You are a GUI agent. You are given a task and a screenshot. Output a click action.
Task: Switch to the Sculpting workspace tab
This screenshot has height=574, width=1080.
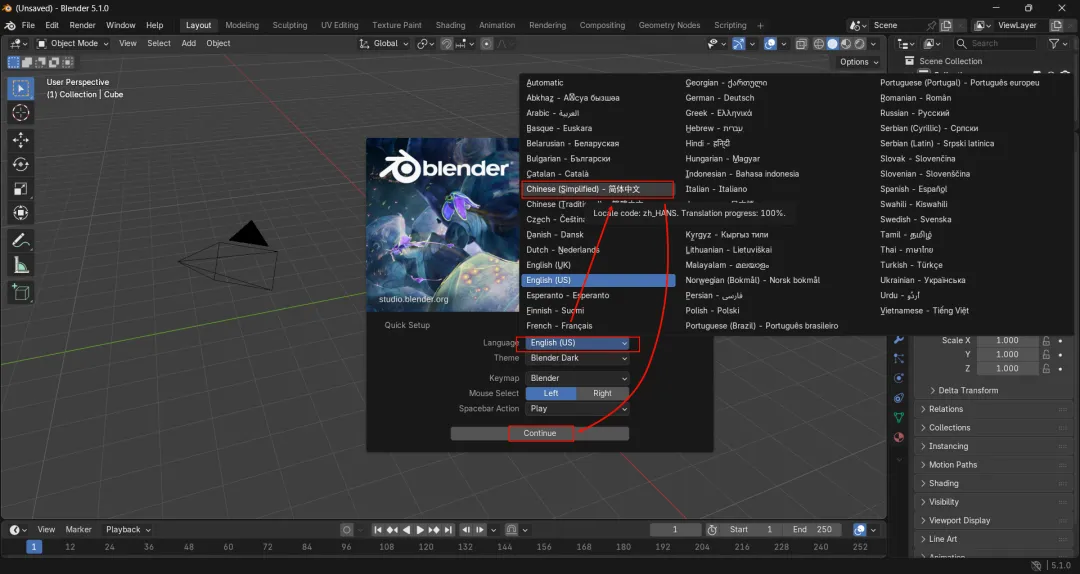pyautogui.click(x=290, y=25)
